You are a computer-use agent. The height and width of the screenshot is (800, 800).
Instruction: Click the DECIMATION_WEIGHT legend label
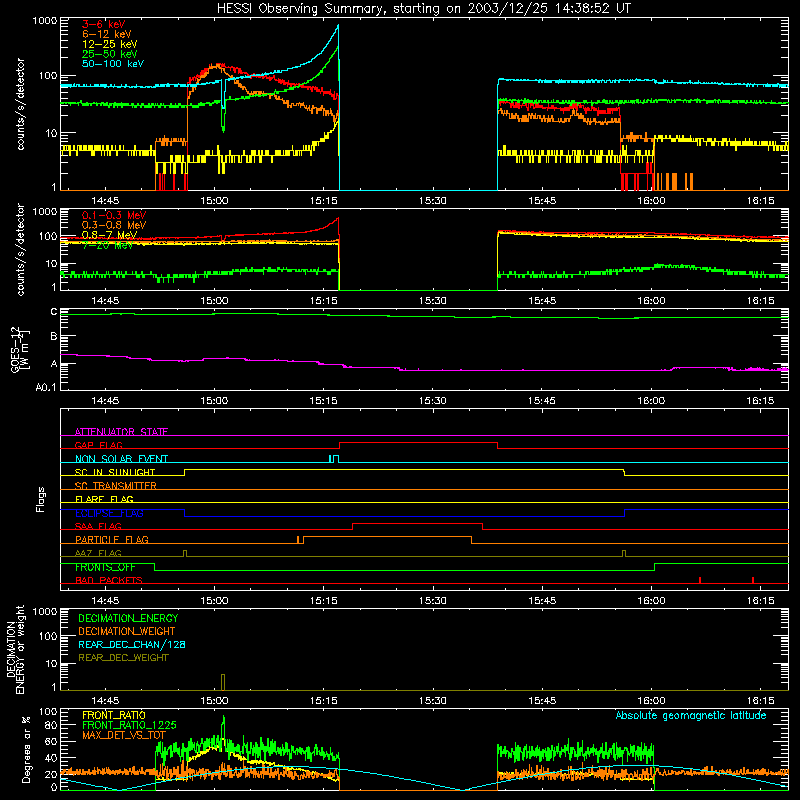coord(127,631)
